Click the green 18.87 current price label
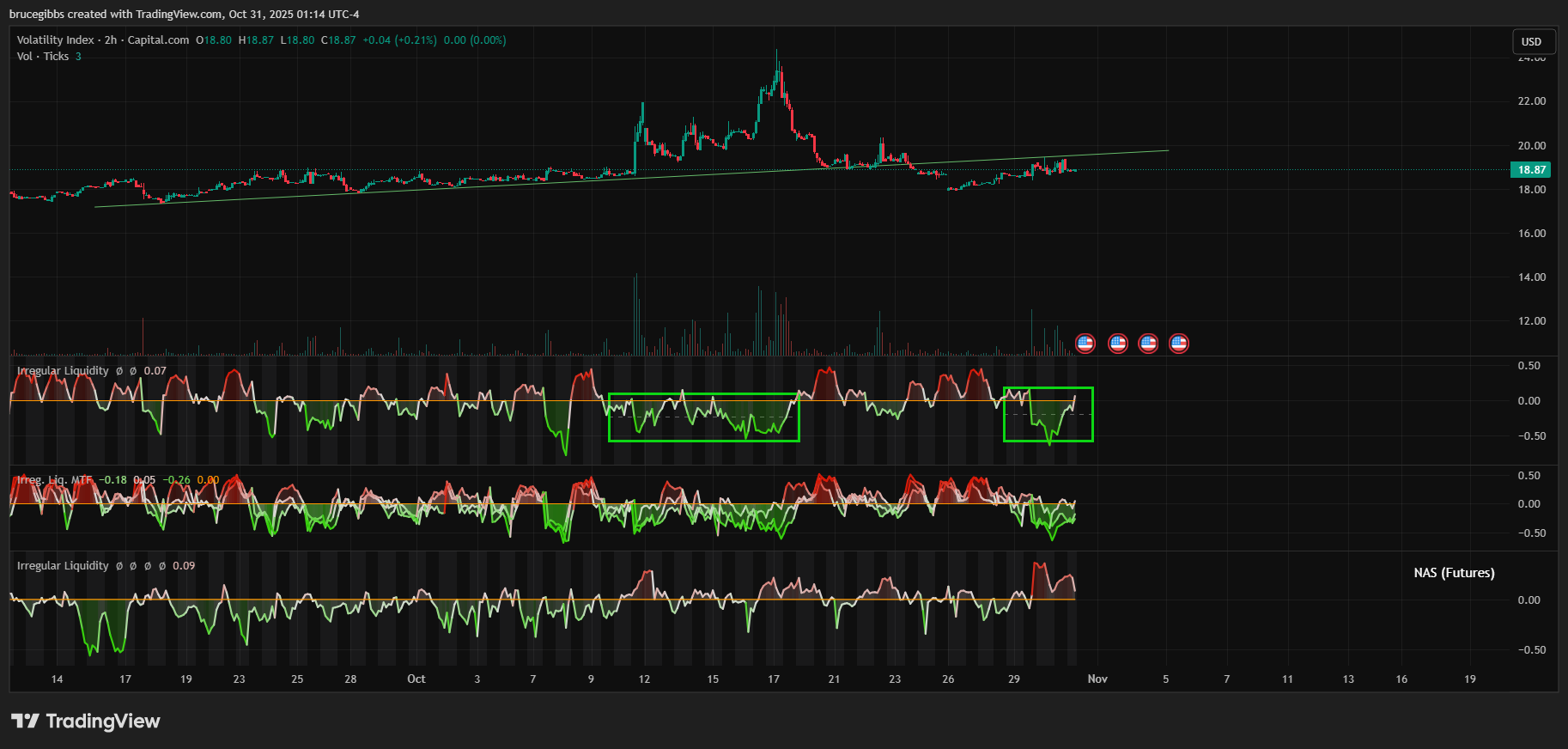The width and height of the screenshot is (1568, 749). pos(1531,170)
